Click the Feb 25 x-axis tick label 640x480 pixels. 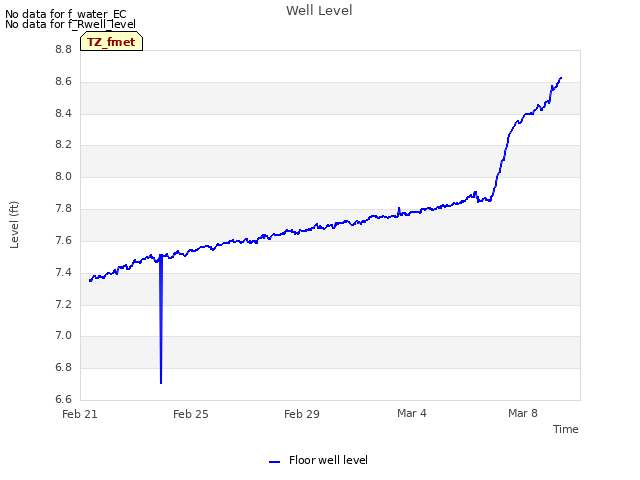pos(191,414)
